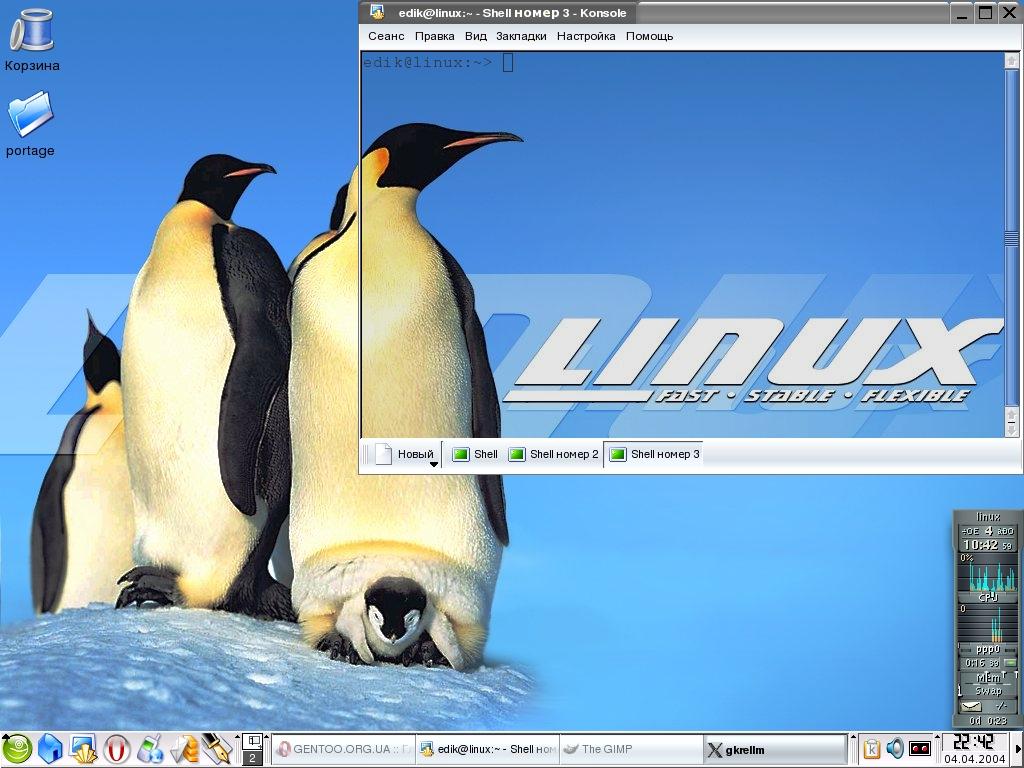Screen dimensions: 1024x768
Task: Click the desktop shell panel icon
Action: click(x=84, y=749)
